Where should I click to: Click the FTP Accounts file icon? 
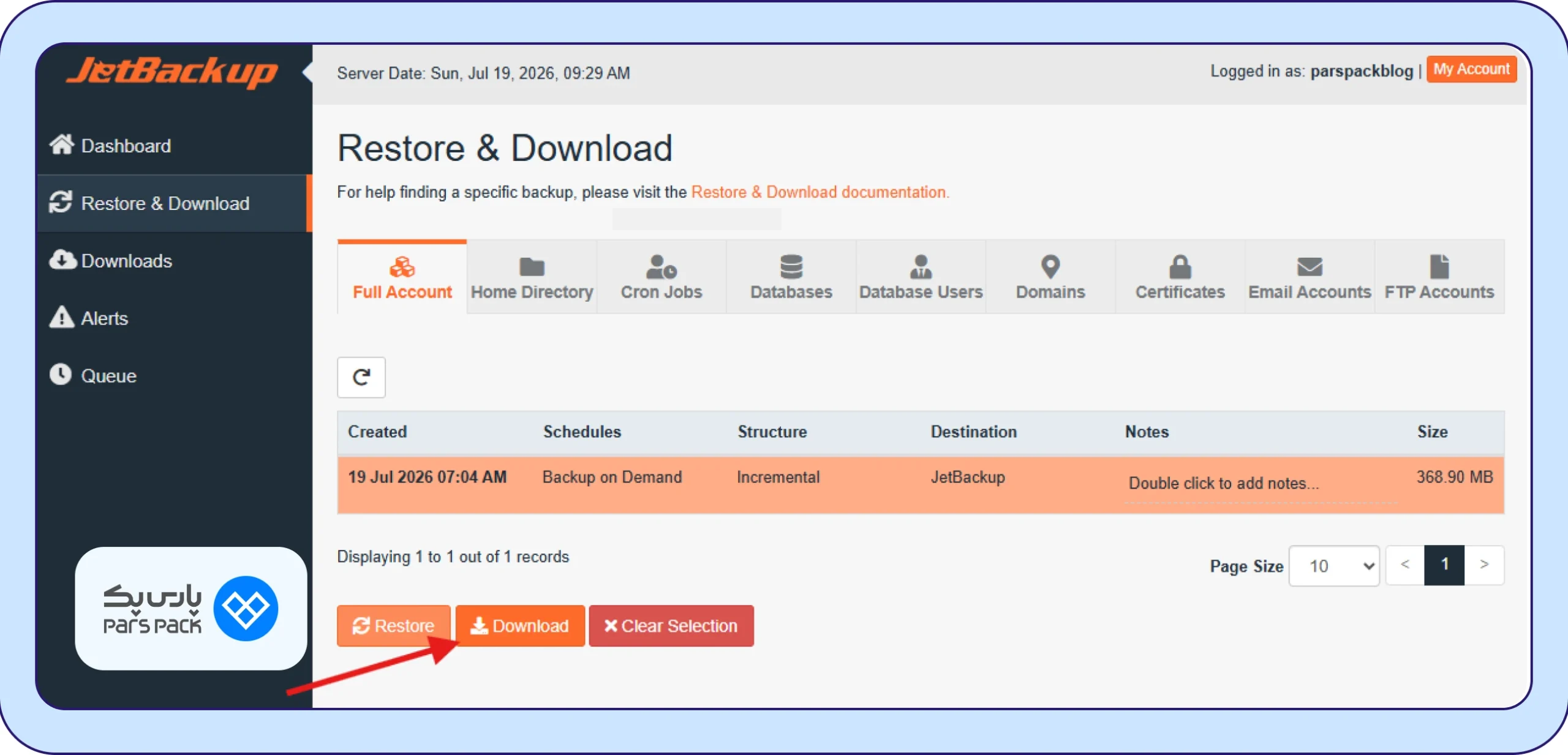point(1439,267)
